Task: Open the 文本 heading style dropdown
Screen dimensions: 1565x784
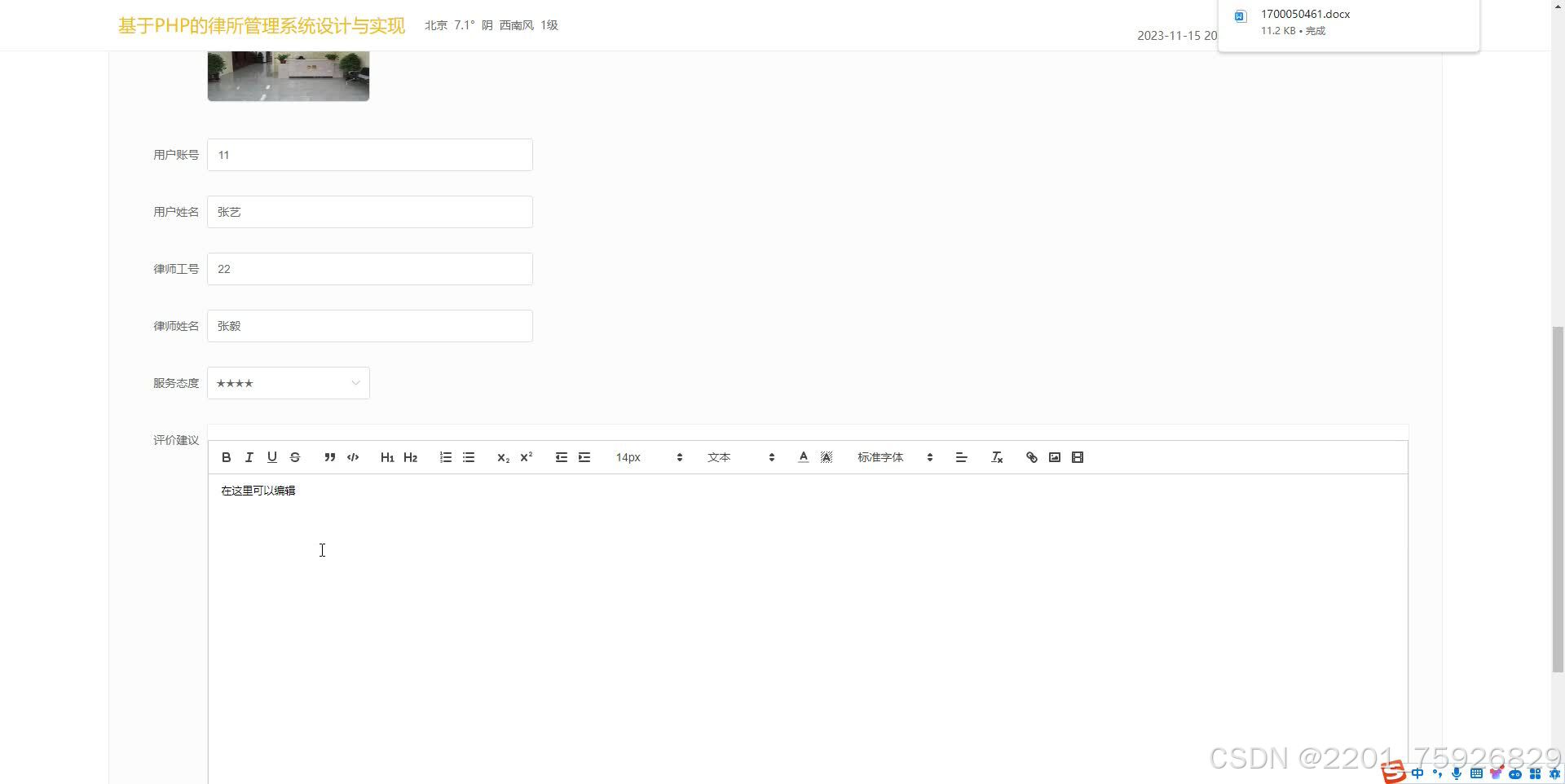Action: click(x=741, y=457)
